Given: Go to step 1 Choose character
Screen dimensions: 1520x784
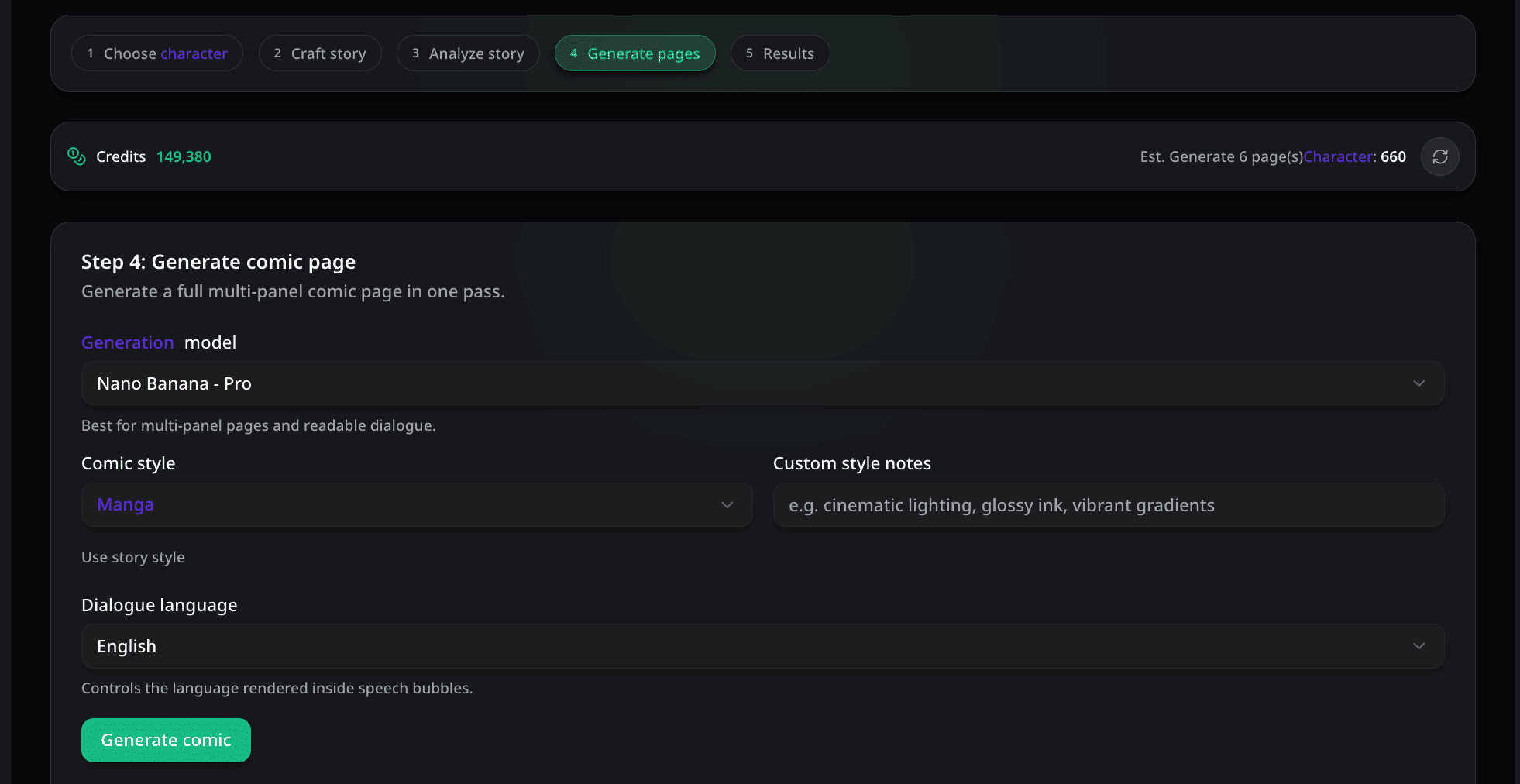Looking at the screenshot, I should point(157,53).
